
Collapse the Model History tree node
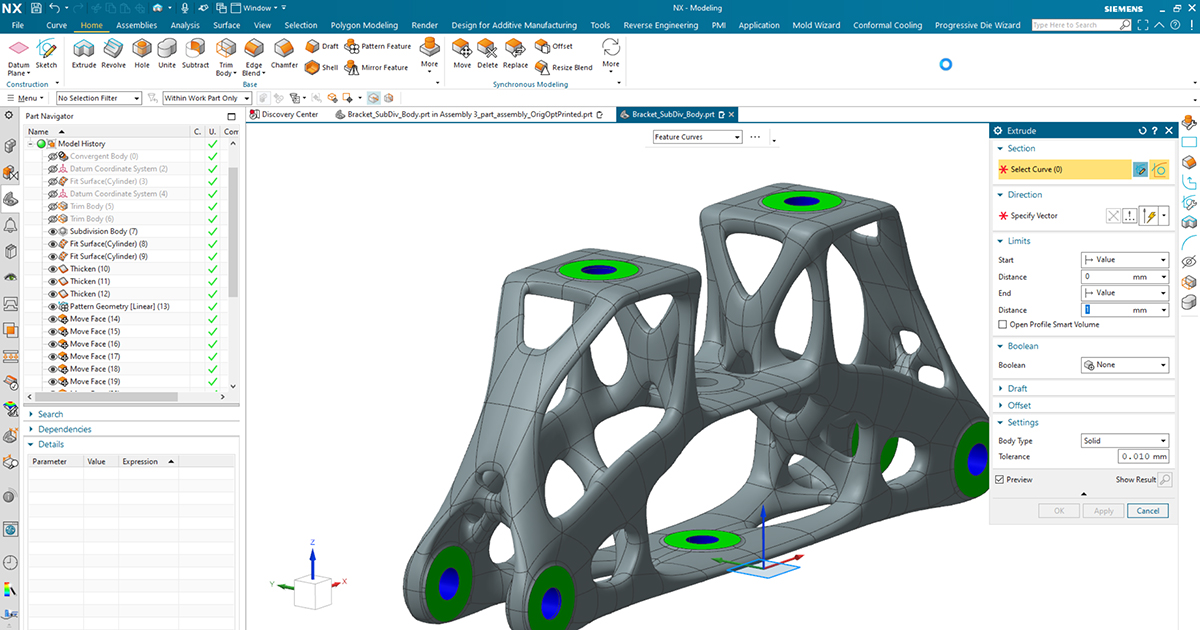[29, 144]
